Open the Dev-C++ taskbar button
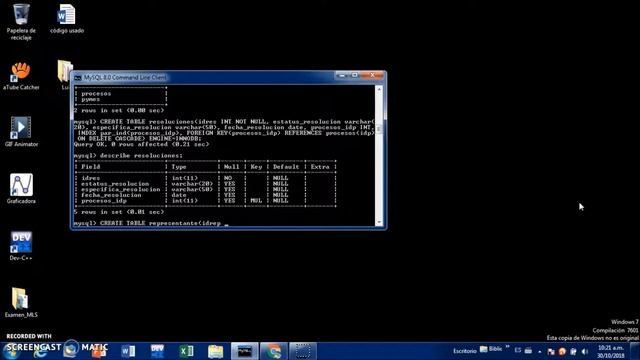The width and height of the screenshot is (640, 360). pos(157,351)
